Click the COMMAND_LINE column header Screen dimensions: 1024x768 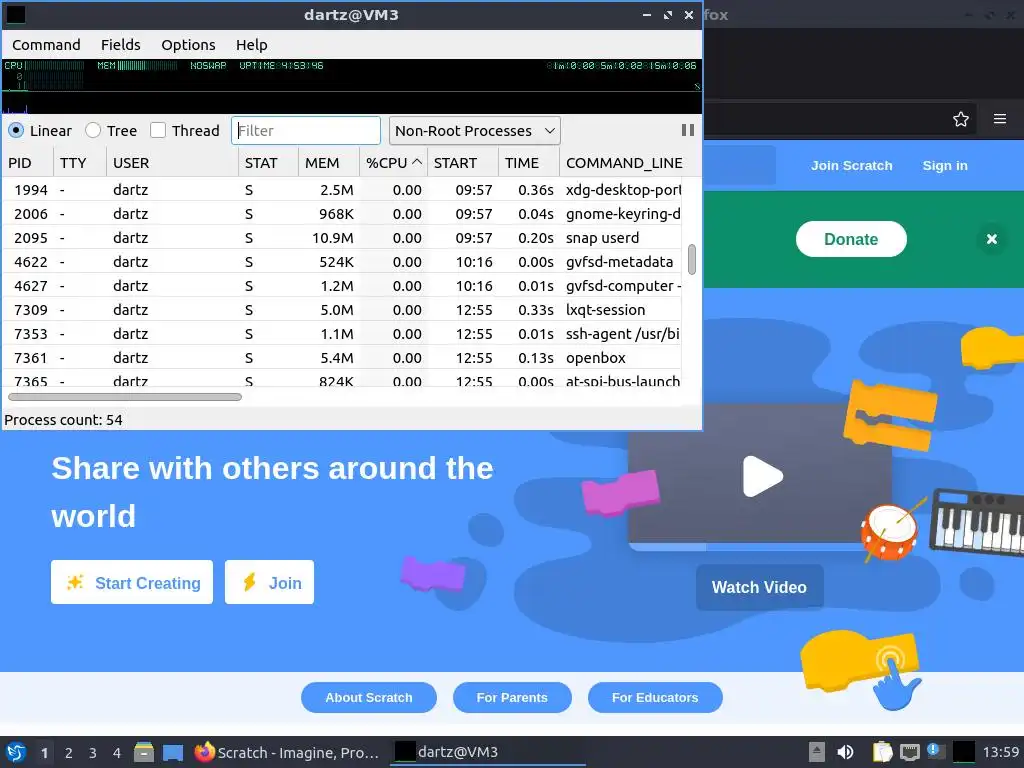[624, 163]
